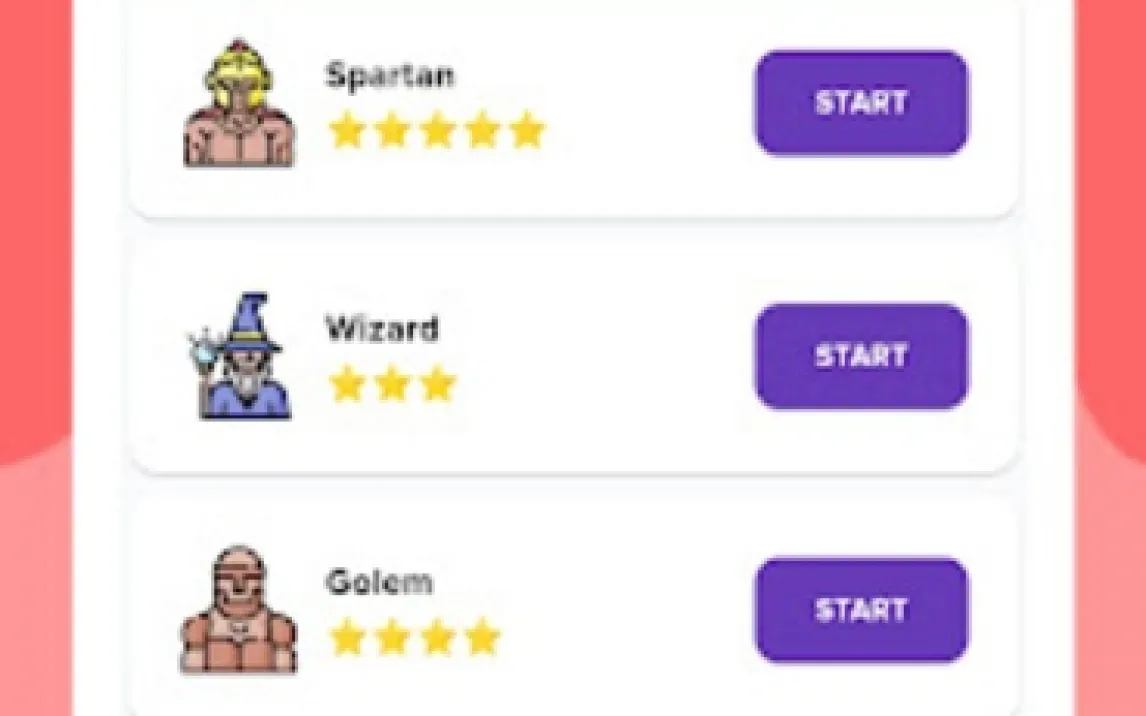Viewport: 1146px width, 716px height.
Task: Click the second star in Wizard's rating
Action: click(392, 384)
